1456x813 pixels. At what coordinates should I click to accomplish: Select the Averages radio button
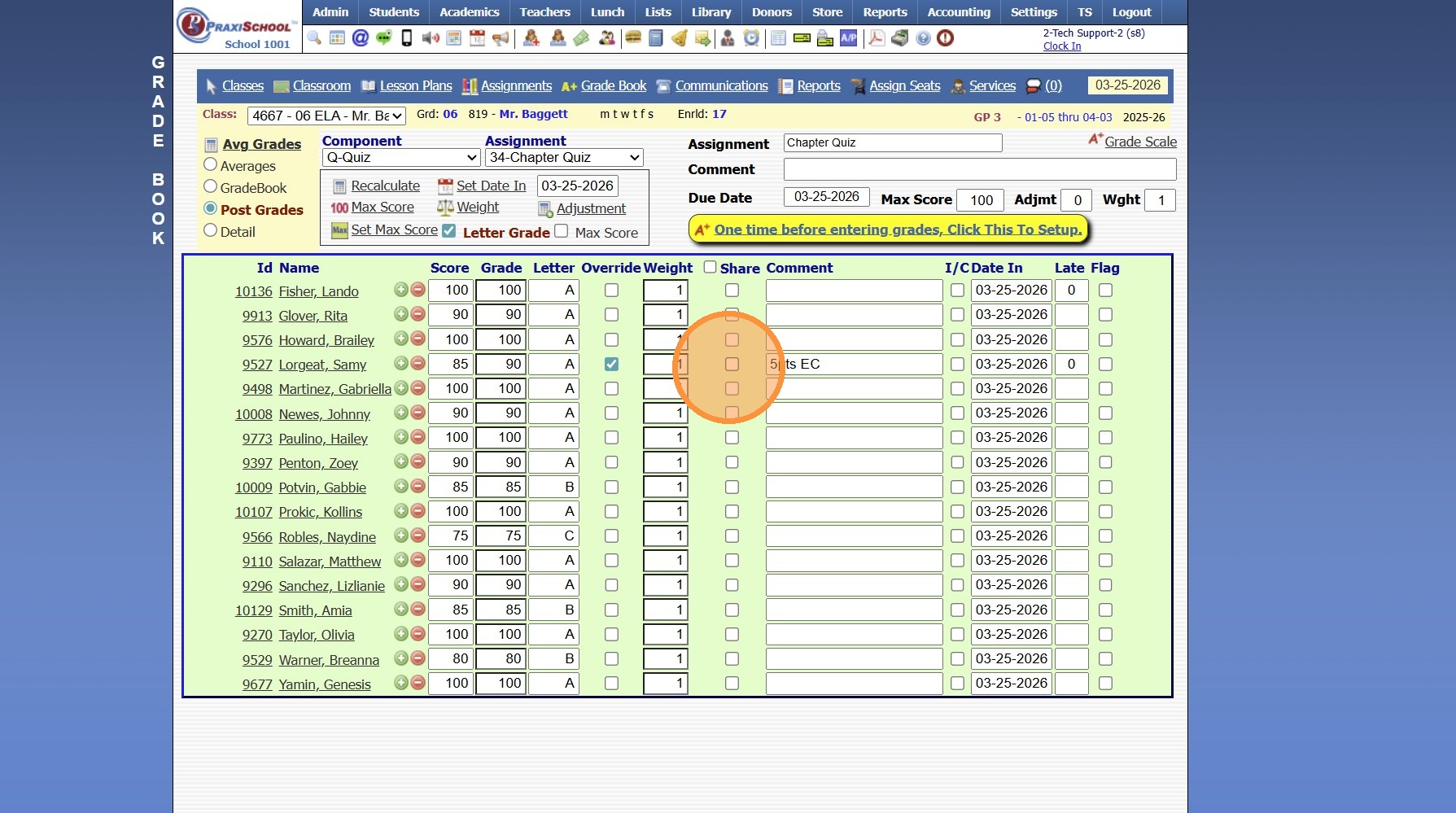pyautogui.click(x=211, y=165)
